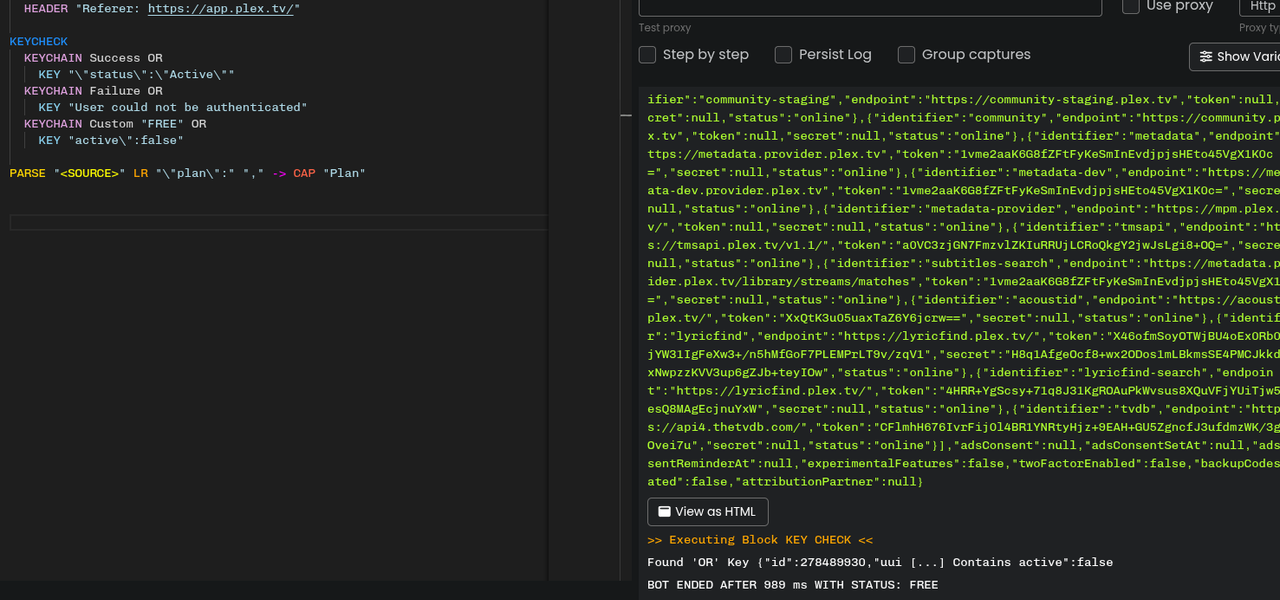Enable the Persist Log option
This screenshot has width=1280, height=600.
coord(784,55)
